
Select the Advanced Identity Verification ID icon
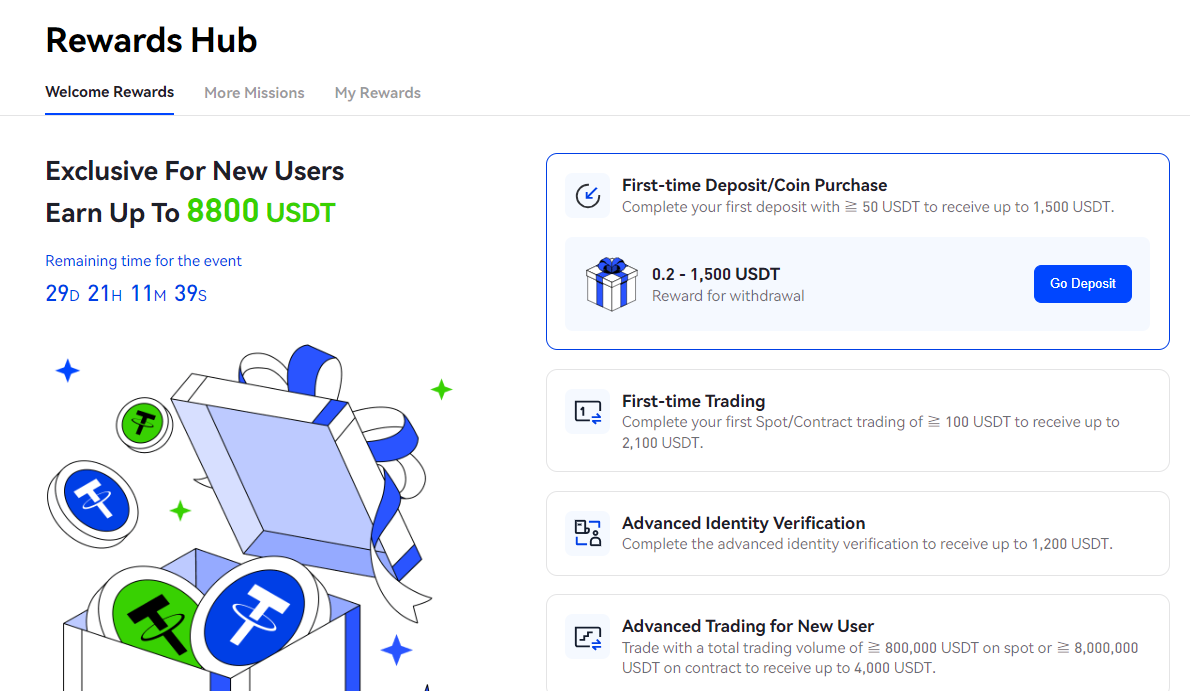[587, 533]
